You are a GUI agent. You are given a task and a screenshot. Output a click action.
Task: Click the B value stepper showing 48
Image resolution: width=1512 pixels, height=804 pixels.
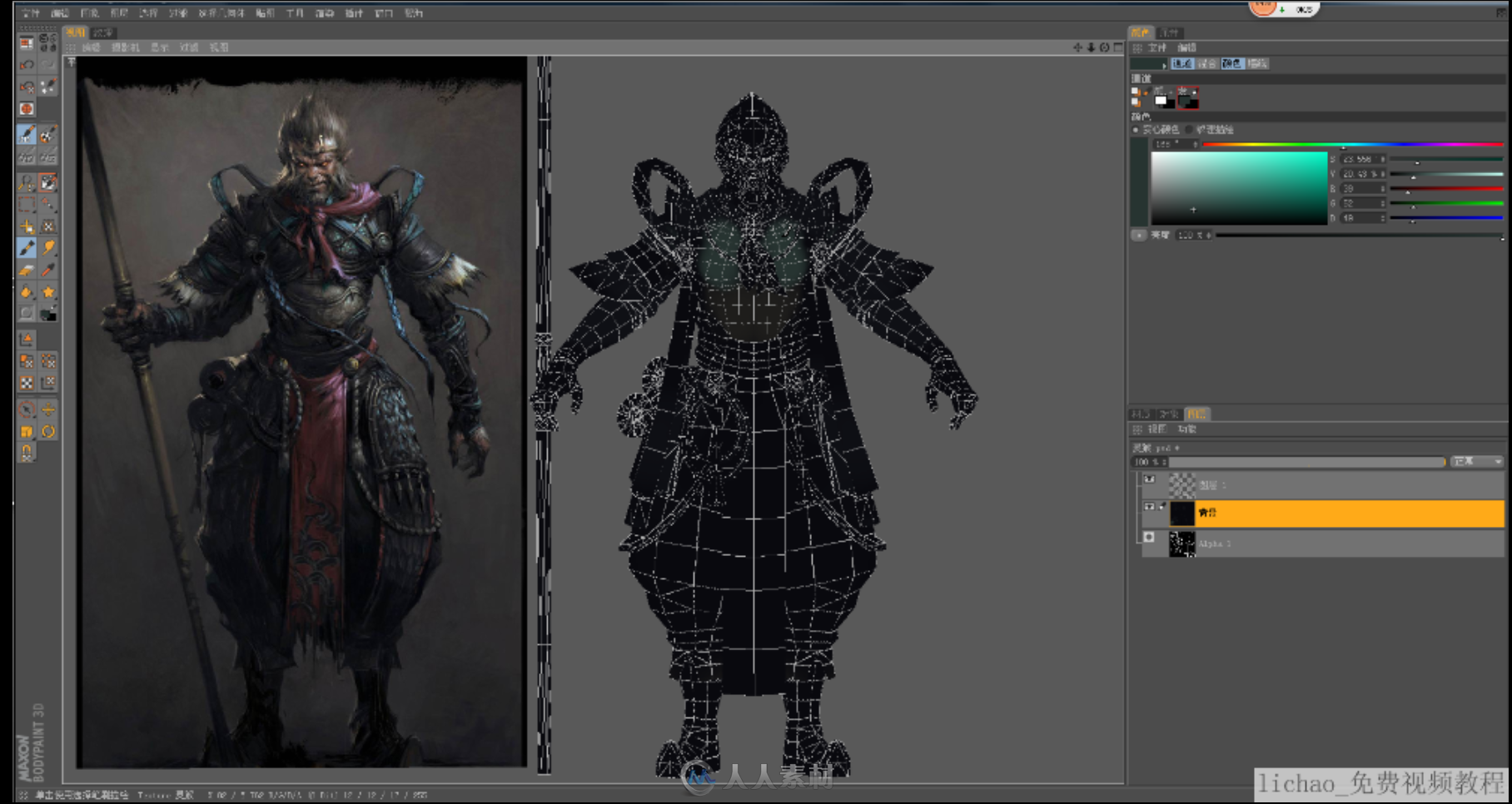1363,218
